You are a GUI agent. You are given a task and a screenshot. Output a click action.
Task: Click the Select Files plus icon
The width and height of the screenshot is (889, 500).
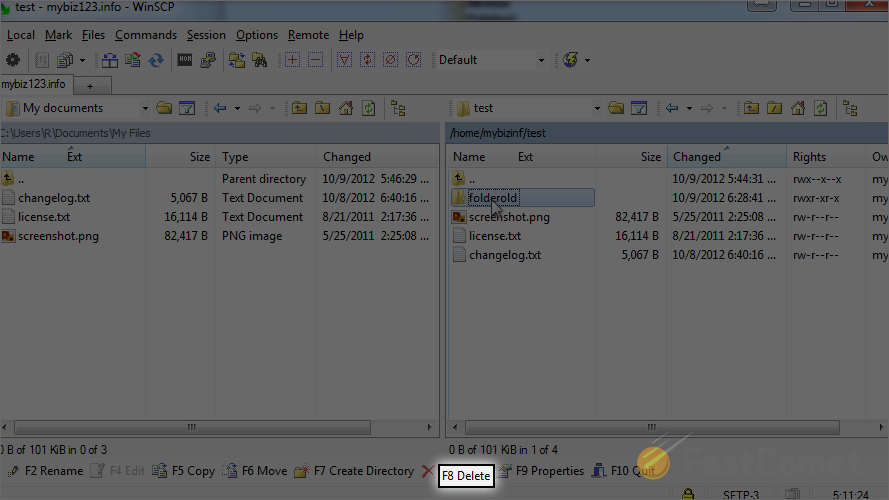(x=293, y=60)
